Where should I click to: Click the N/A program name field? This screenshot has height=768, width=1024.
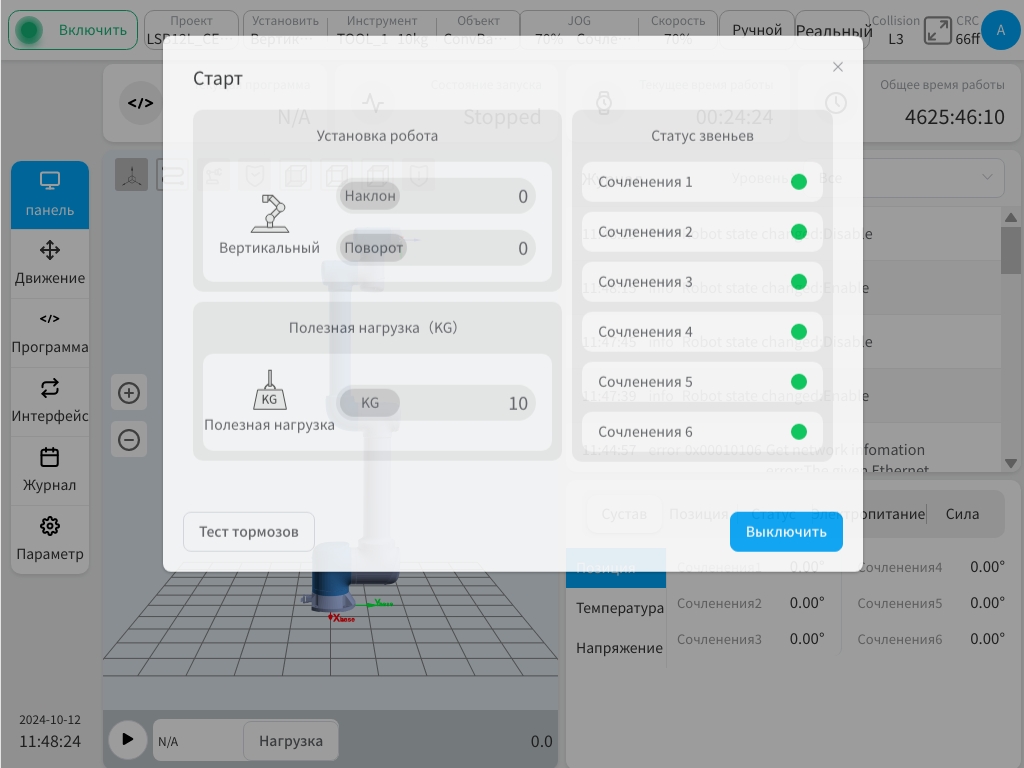coord(199,741)
